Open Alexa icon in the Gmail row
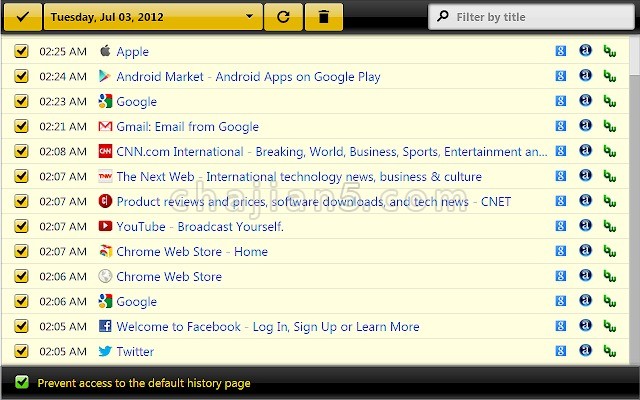This screenshot has width=640, height=400. coord(585,126)
